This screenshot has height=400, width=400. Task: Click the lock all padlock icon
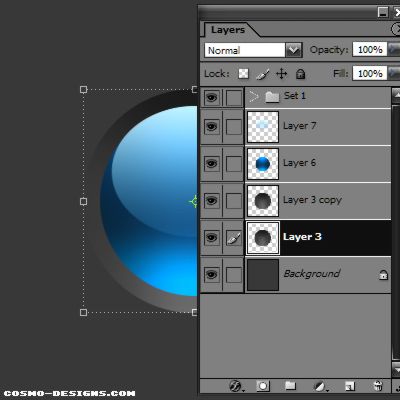click(300, 74)
